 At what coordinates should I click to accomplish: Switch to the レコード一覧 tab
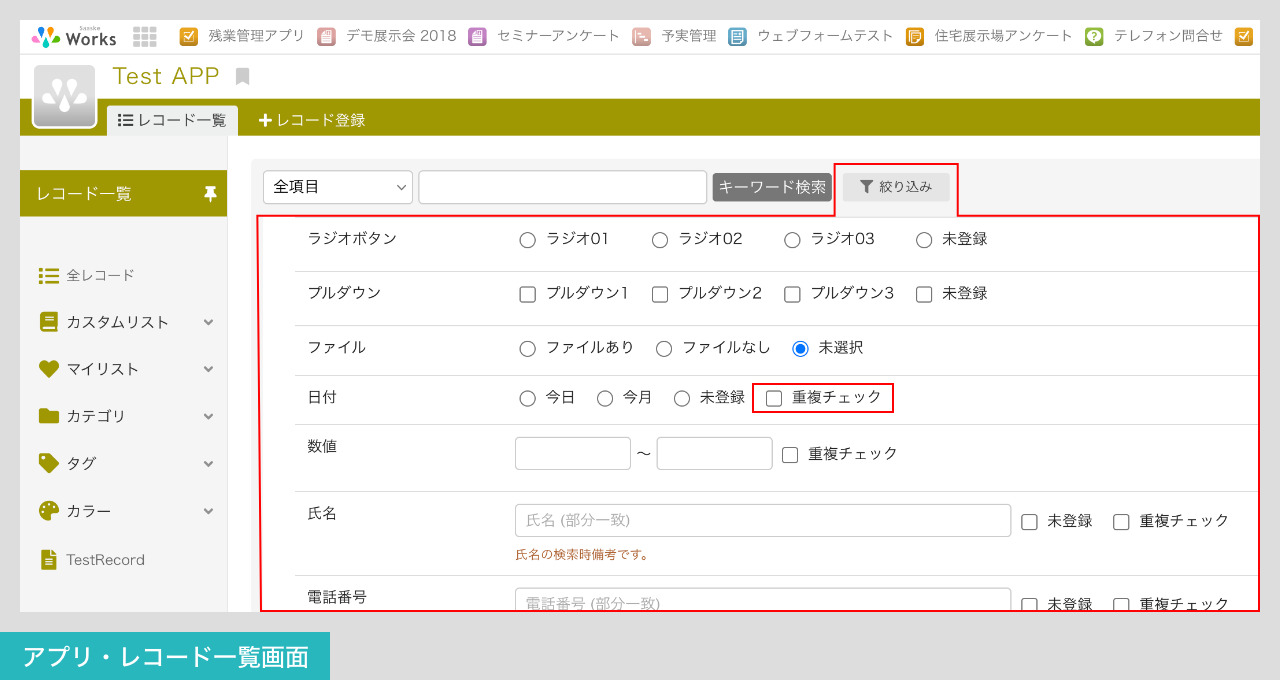(x=172, y=120)
